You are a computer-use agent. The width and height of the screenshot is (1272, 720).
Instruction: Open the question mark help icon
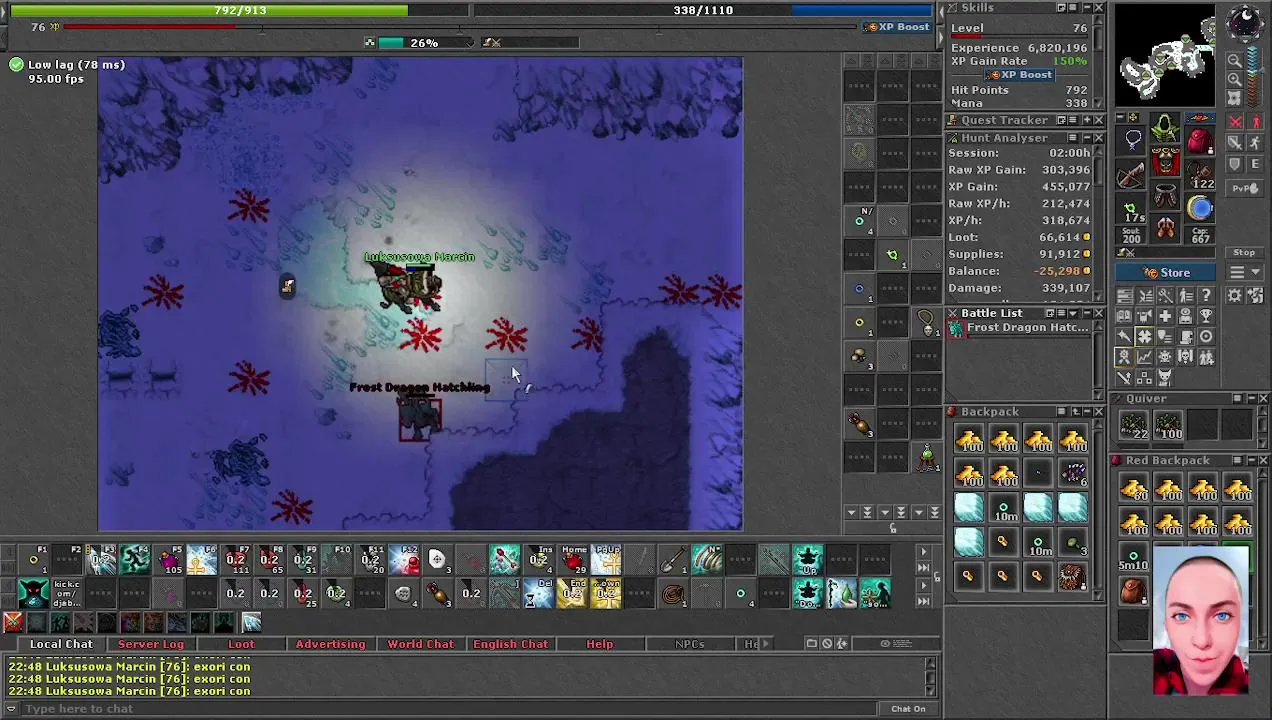pos(1206,295)
